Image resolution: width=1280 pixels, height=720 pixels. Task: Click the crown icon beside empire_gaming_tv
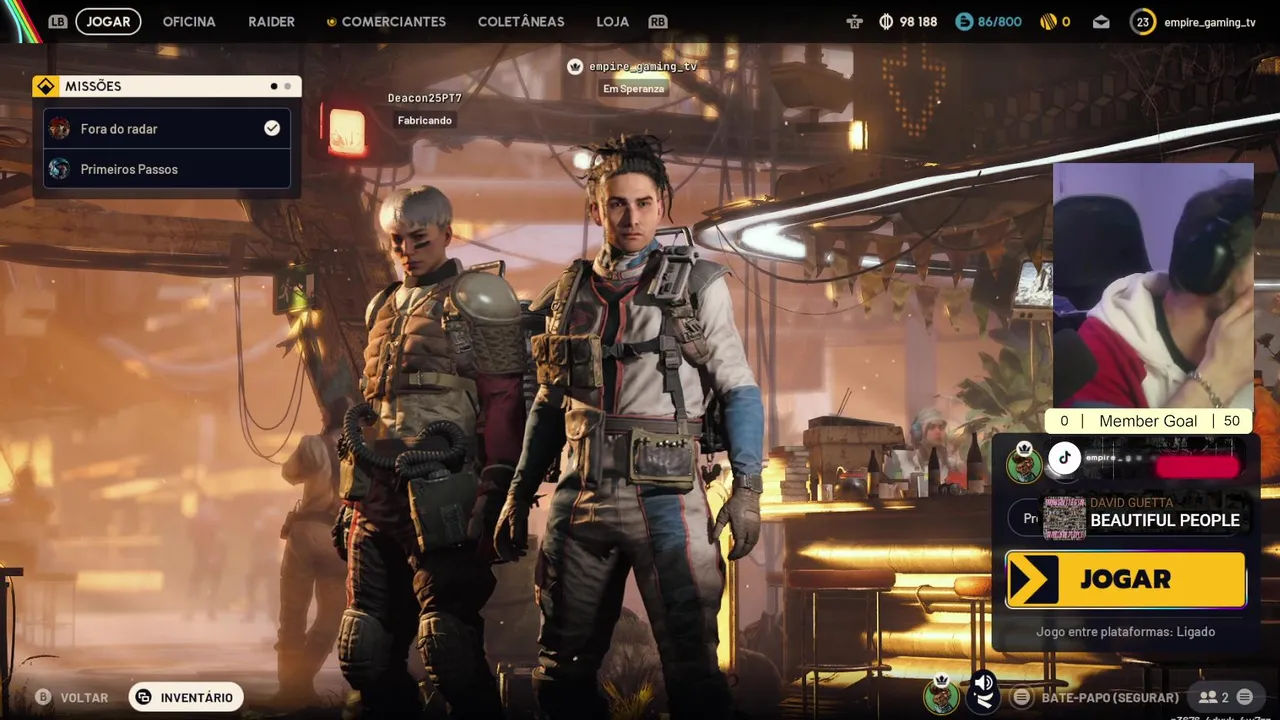click(575, 66)
